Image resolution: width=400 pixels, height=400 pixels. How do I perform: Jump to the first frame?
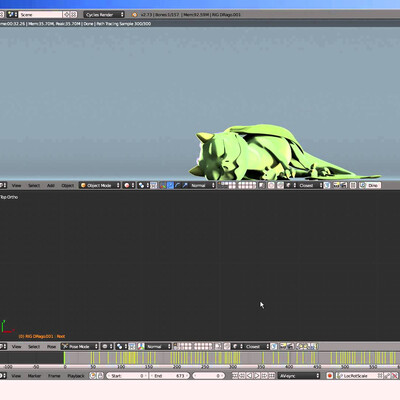pos(235,376)
